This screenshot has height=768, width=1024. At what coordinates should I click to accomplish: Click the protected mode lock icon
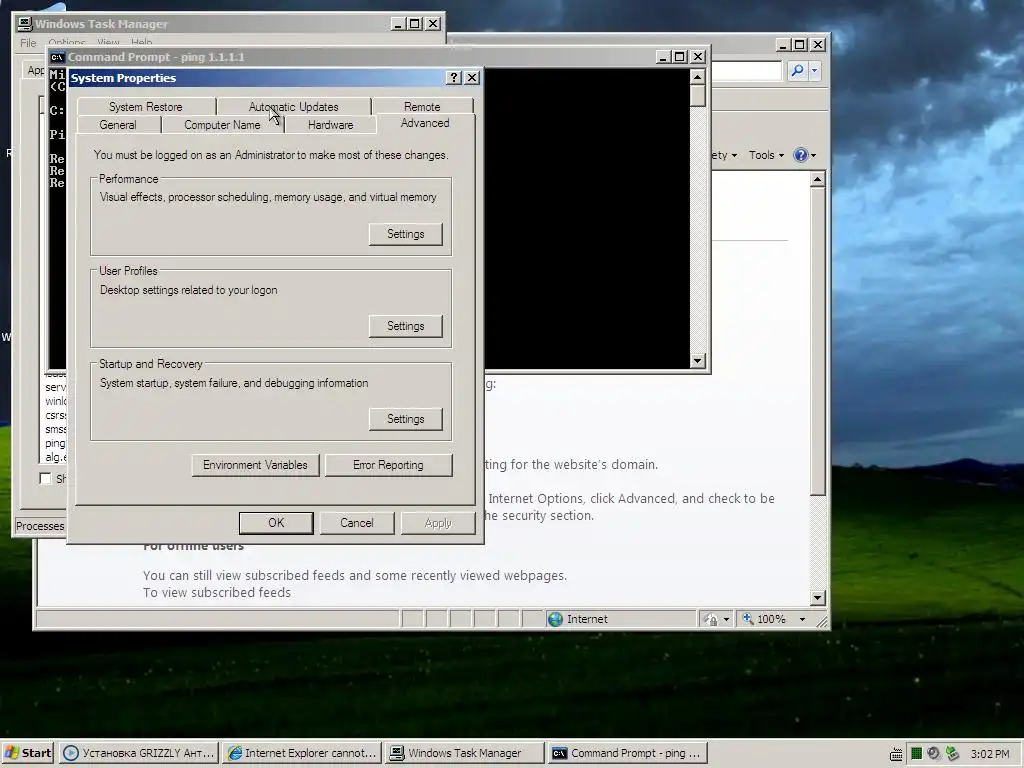711,619
